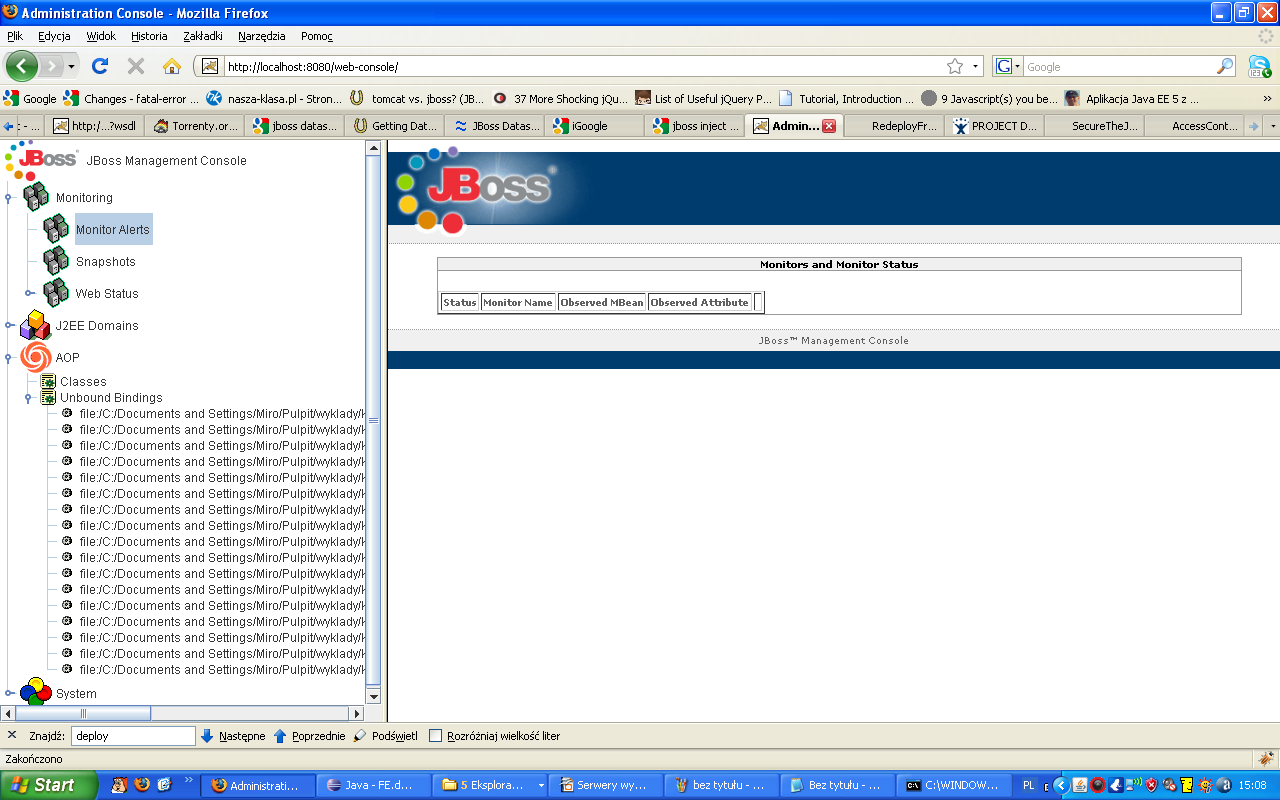The width and height of the screenshot is (1280, 800).
Task: Open the C:\WINDOW... taskbar command prompt
Action: [953, 785]
